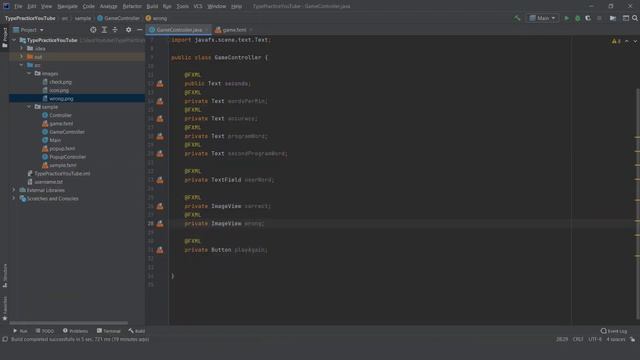The width and height of the screenshot is (640, 360).
Task: Open the Problems tool window
Action: click(x=75, y=331)
